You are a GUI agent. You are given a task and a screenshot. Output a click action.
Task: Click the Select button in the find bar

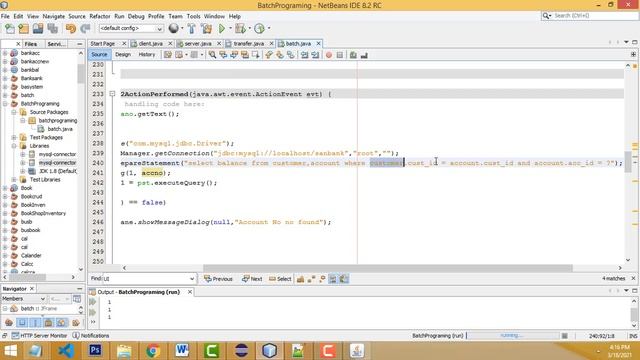click(280, 279)
